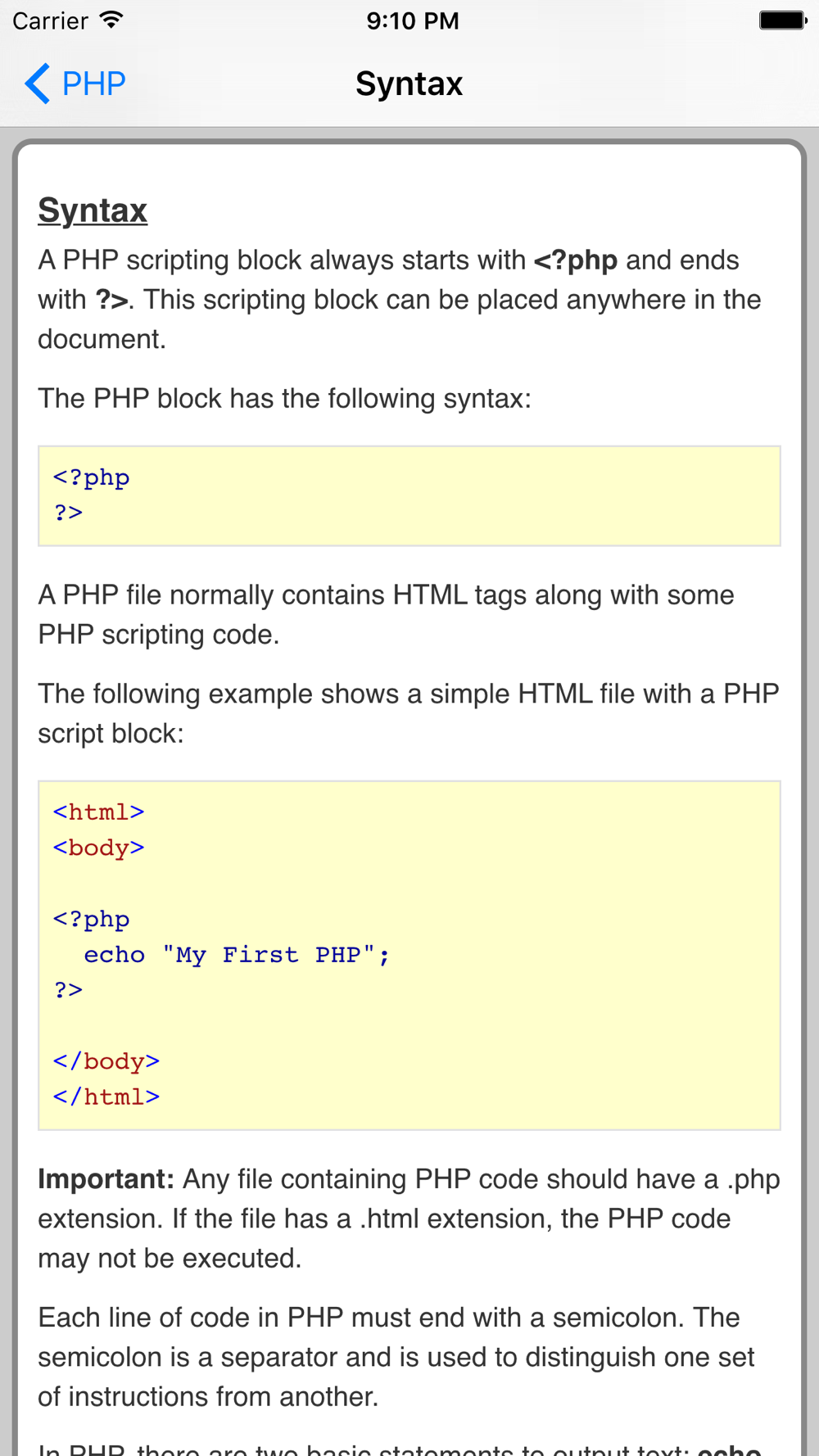Tap the echo "My First PHP"; line

pos(237,955)
